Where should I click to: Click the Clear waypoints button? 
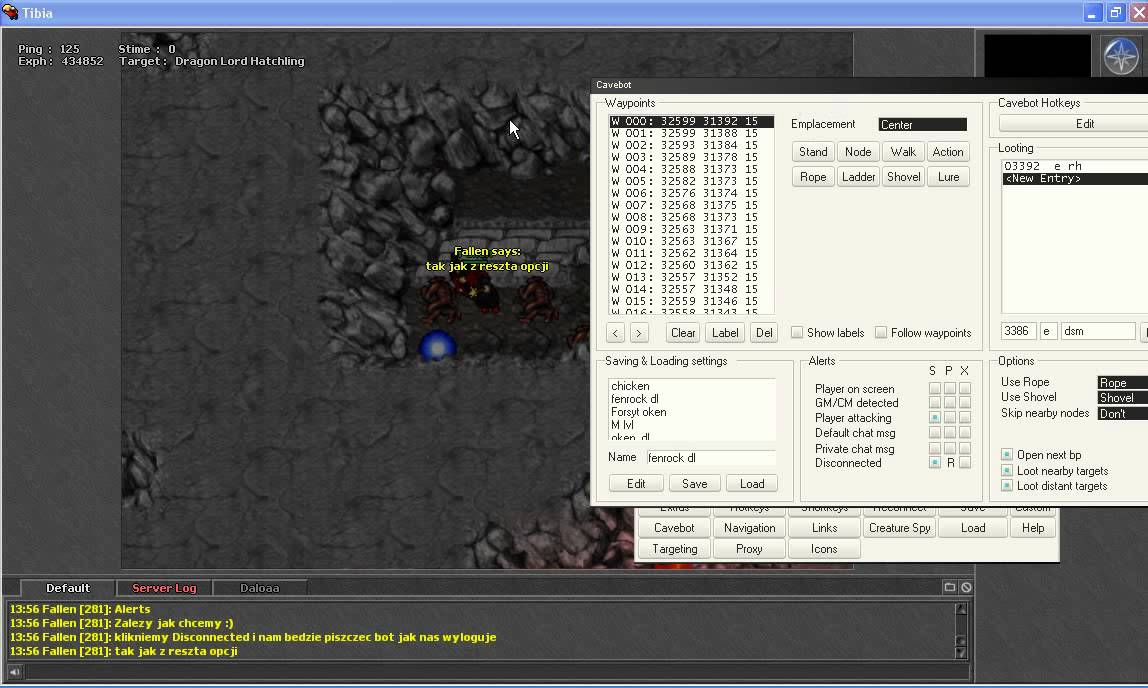(683, 333)
